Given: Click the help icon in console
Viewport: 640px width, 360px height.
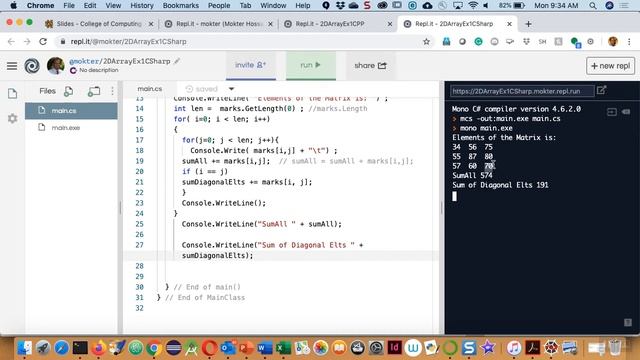Looking at the screenshot, I should (x=628, y=323).
